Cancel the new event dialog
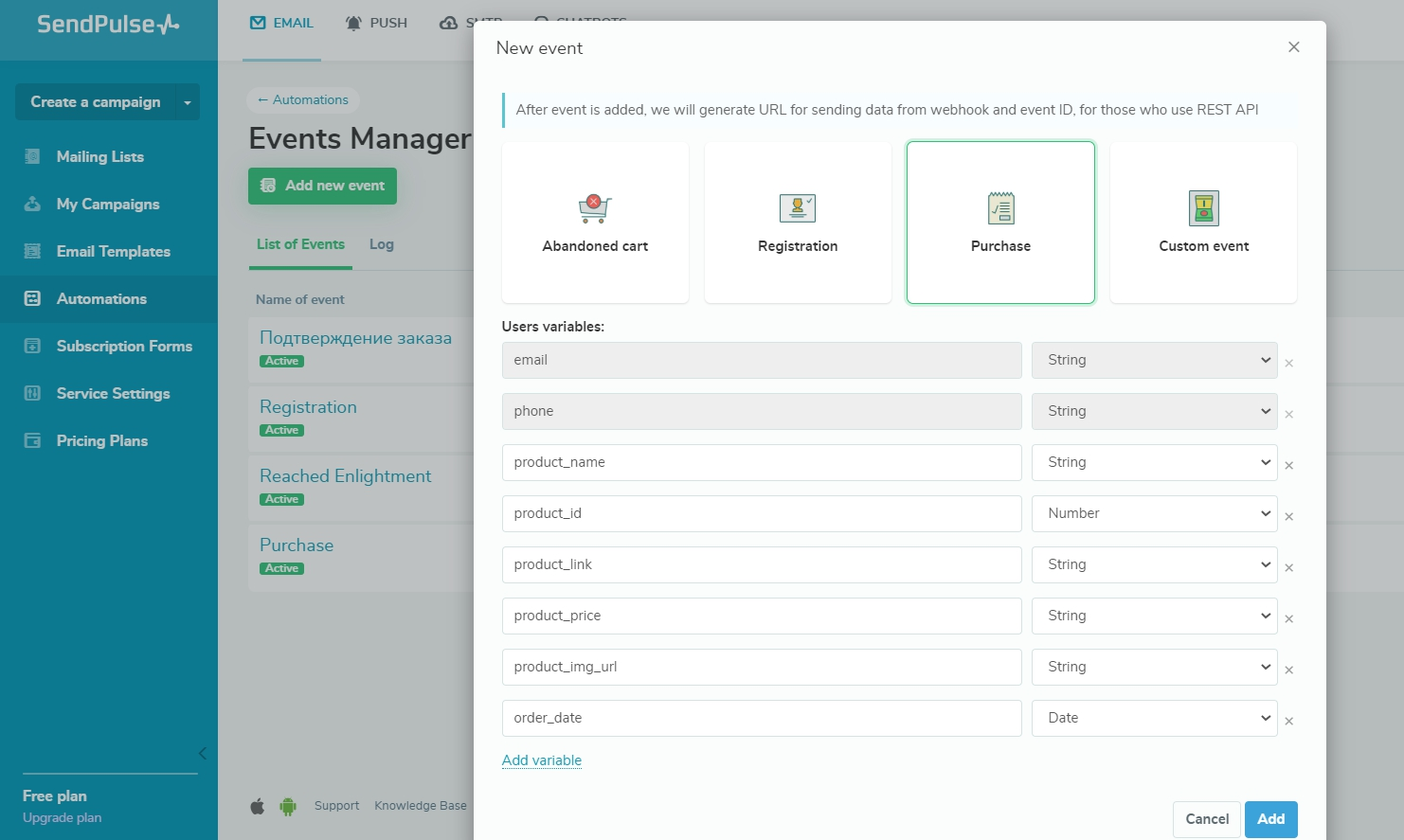The height and width of the screenshot is (840, 1404). 1206,819
